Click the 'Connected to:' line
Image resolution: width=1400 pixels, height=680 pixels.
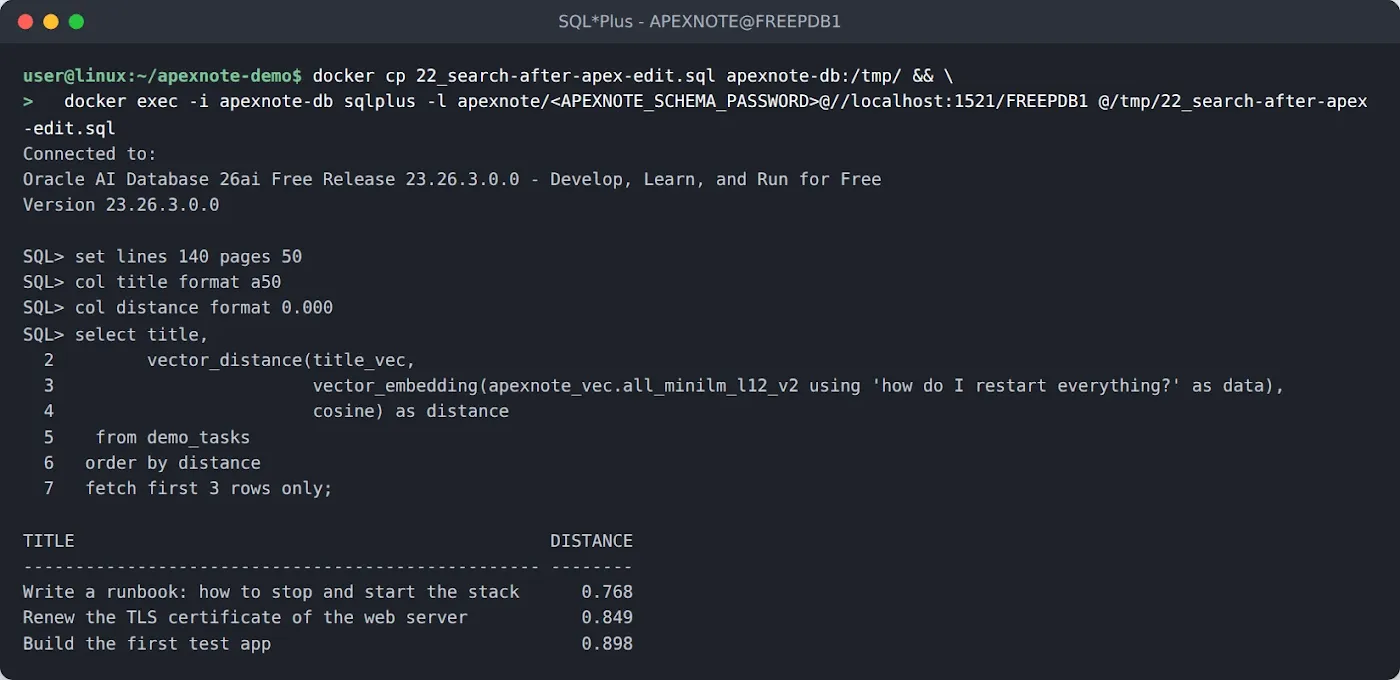[90, 154]
